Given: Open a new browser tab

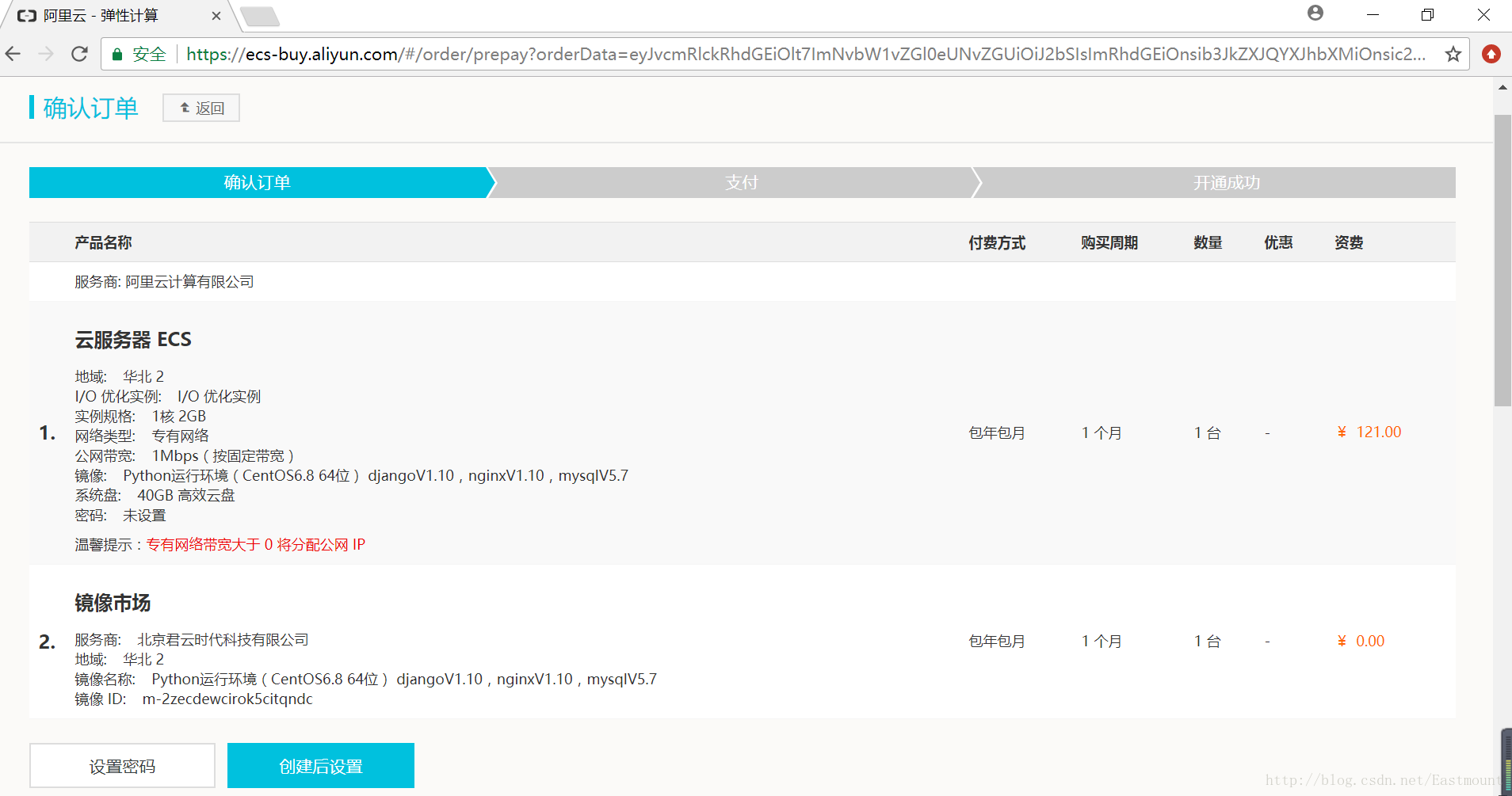Looking at the screenshot, I should point(259,16).
